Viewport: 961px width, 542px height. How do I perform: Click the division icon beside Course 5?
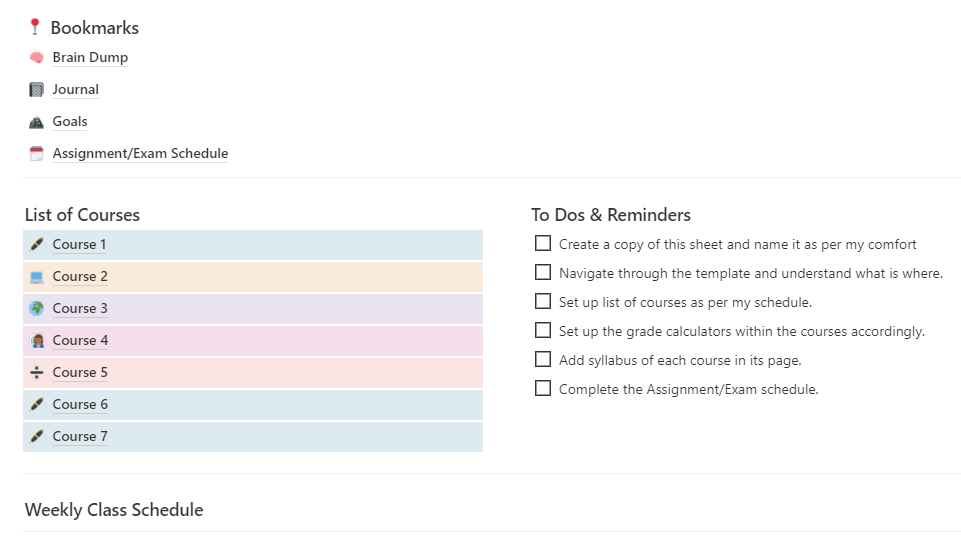[36, 373]
